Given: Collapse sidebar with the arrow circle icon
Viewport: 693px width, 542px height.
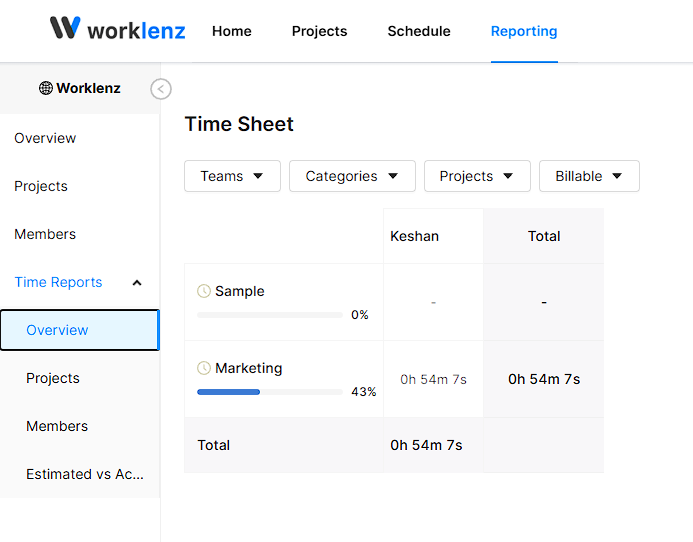Looking at the screenshot, I should point(161,89).
